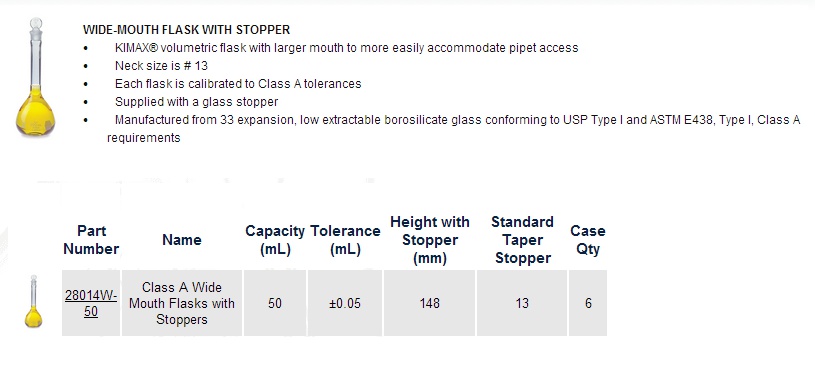Click the Part Number column header
Viewport: 815px width, 373px height.
(x=91, y=239)
